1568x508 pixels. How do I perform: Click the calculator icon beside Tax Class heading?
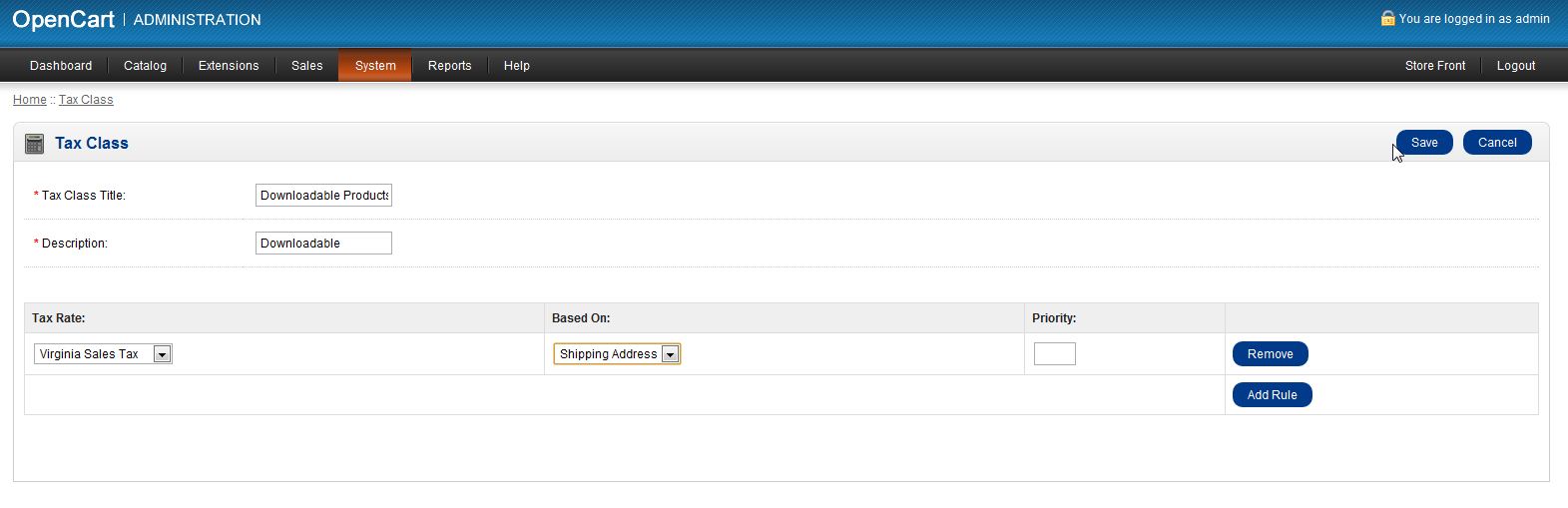point(34,144)
